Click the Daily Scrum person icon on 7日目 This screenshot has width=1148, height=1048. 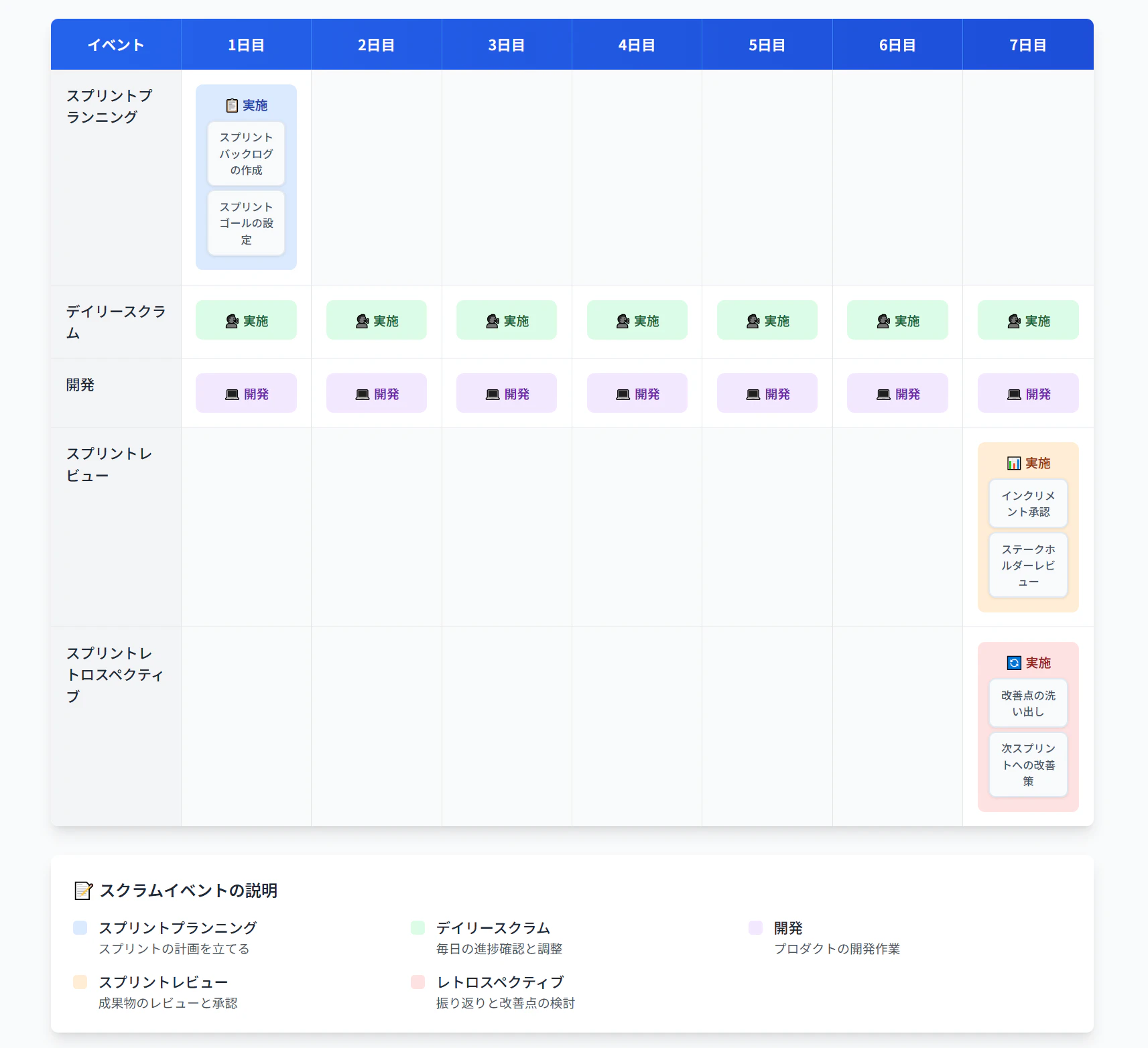click(x=1014, y=321)
